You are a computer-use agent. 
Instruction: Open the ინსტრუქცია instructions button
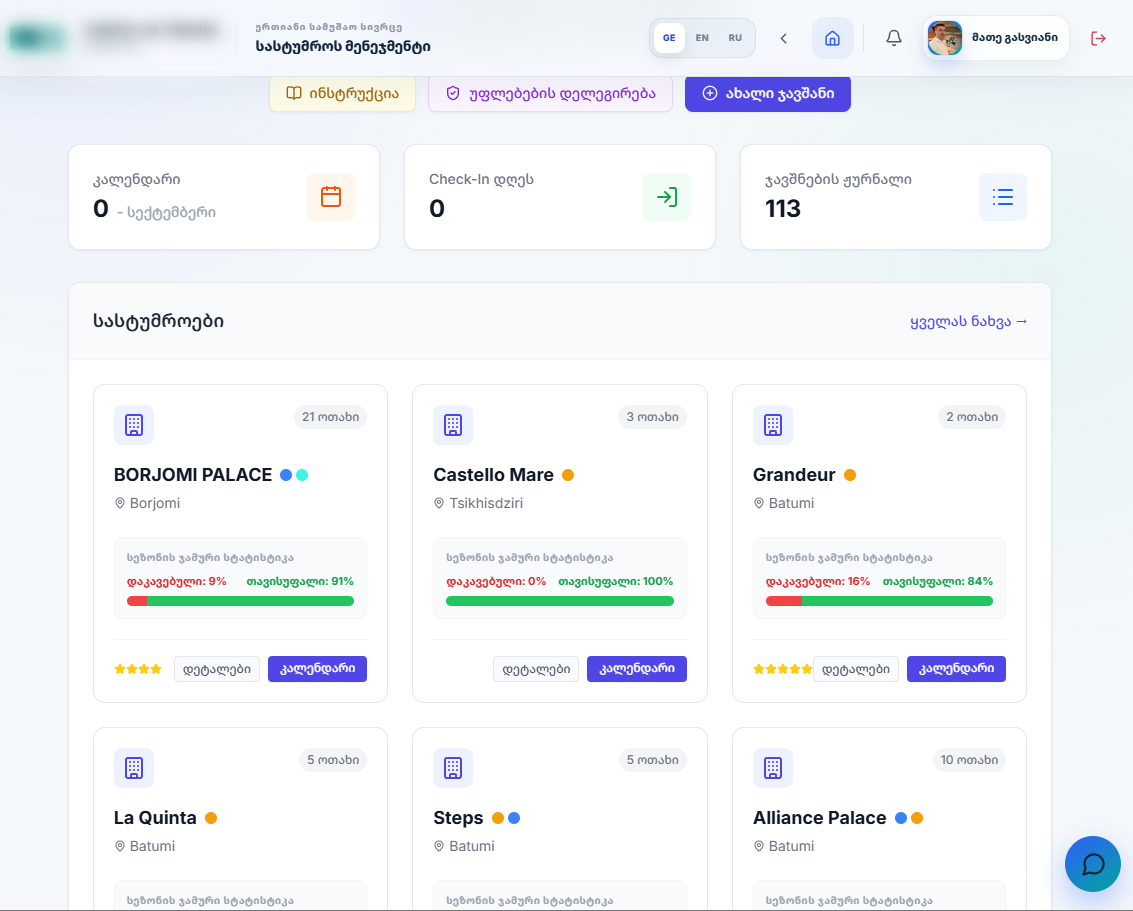(343, 94)
